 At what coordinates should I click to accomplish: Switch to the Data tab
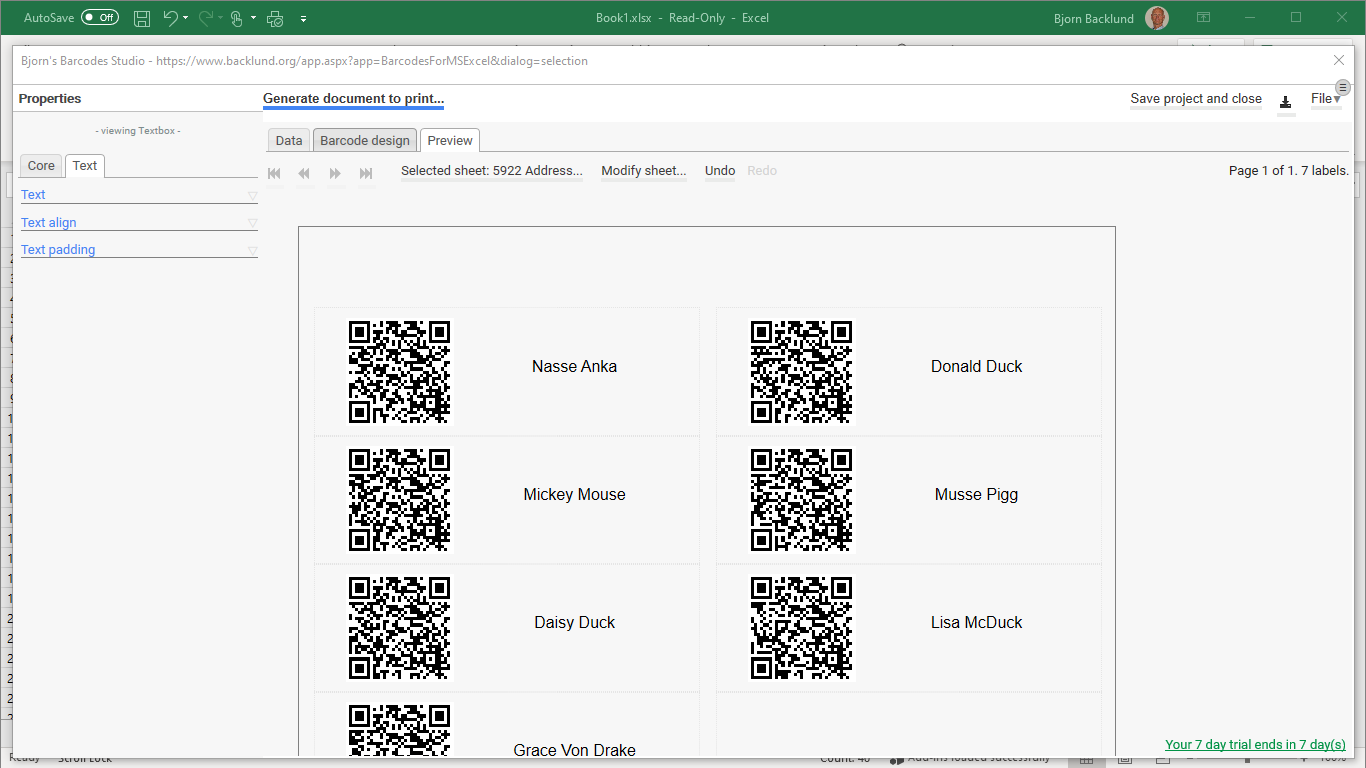[289, 140]
